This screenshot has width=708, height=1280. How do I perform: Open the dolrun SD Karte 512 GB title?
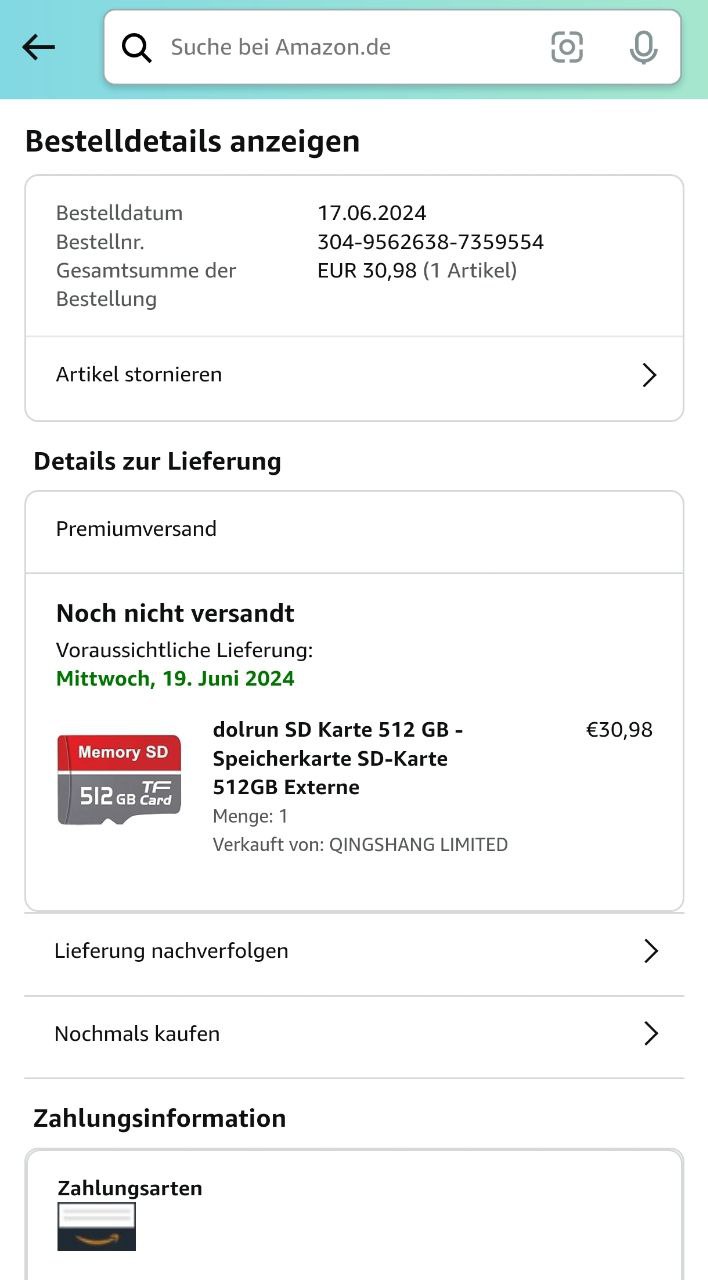click(337, 758)
